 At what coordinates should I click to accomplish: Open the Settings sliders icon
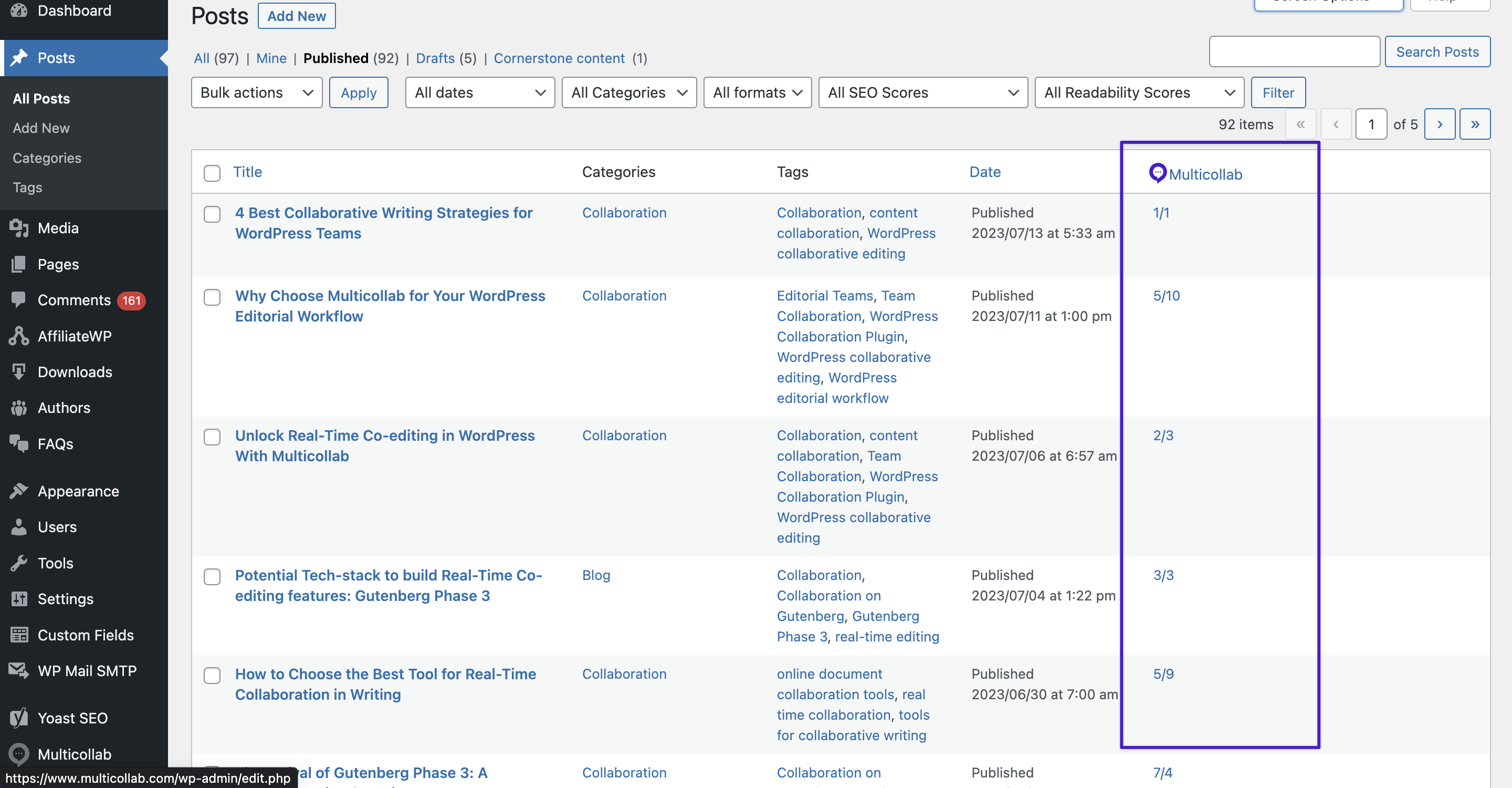click(x=19, y=599)
